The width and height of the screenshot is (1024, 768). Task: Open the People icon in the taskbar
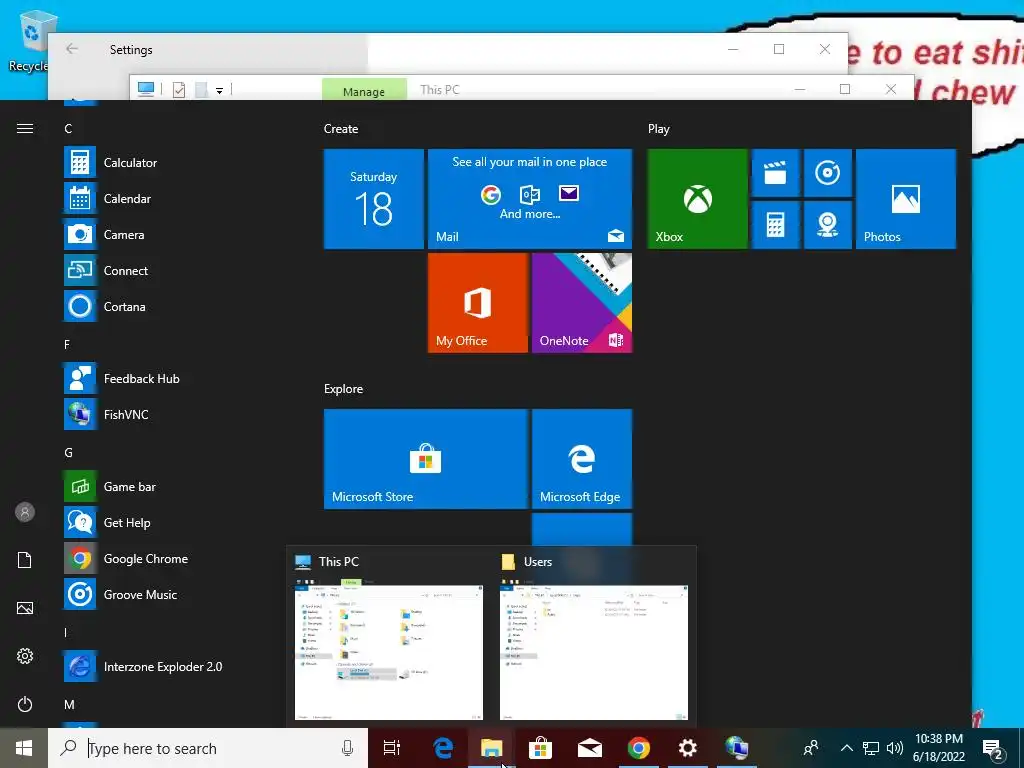pos(811,748)
